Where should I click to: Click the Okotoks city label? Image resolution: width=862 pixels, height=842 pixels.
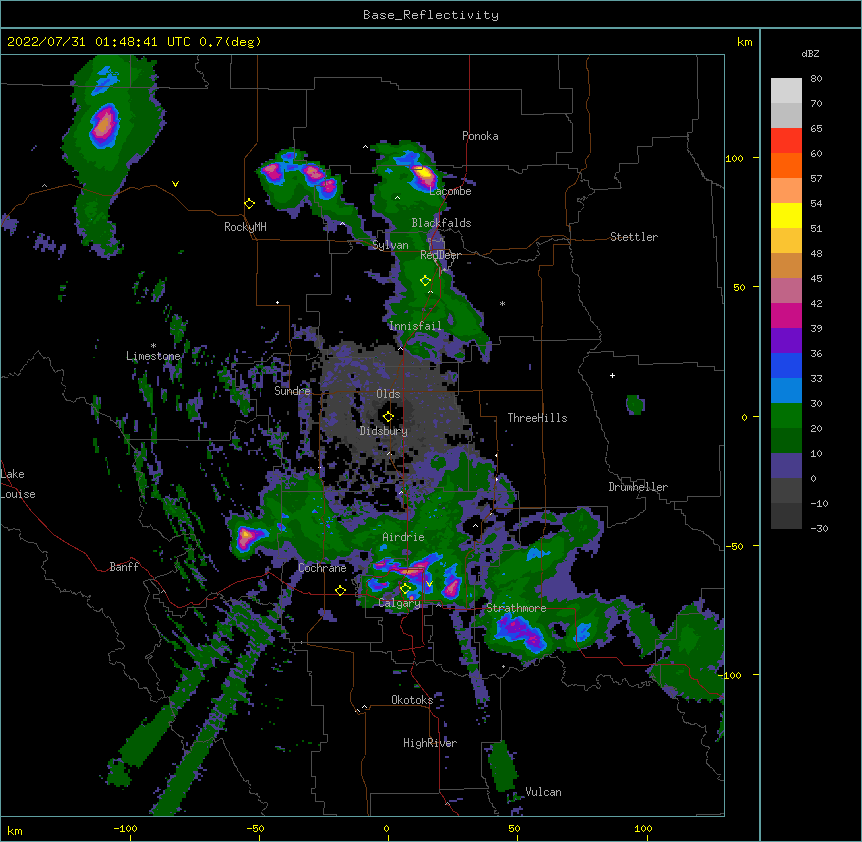tap(412, 700)
